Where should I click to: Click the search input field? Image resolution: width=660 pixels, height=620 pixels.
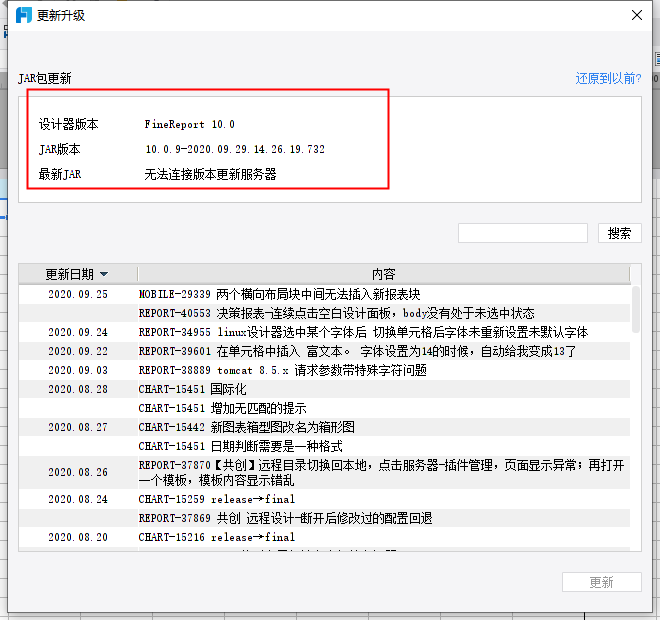tap(522, 233)
